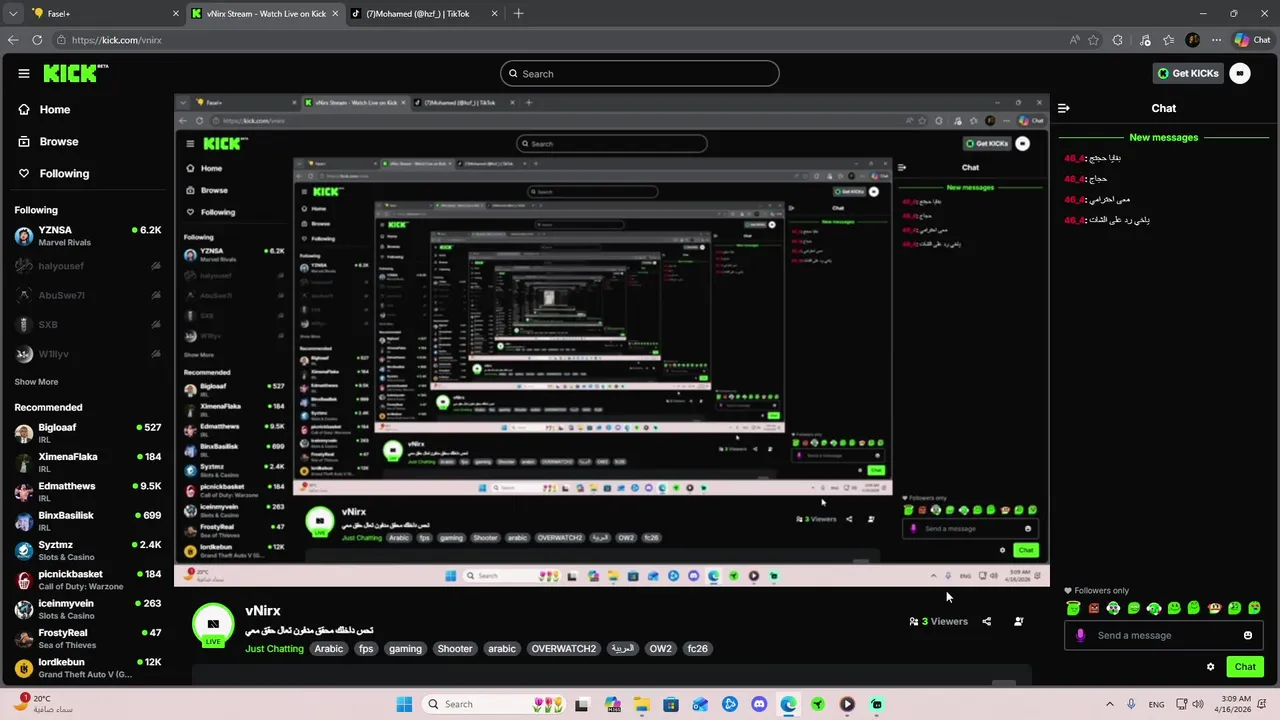1280x720 pixels.
Task: Open the hamburger sidebar menu
Action: [x=24, y=73]
